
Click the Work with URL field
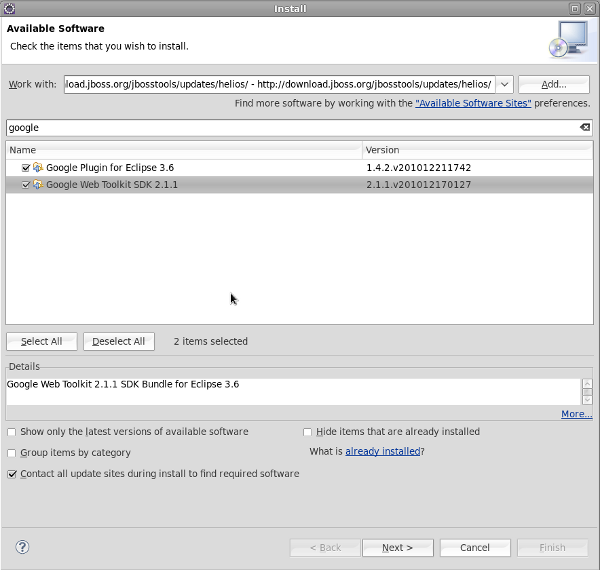279,84
